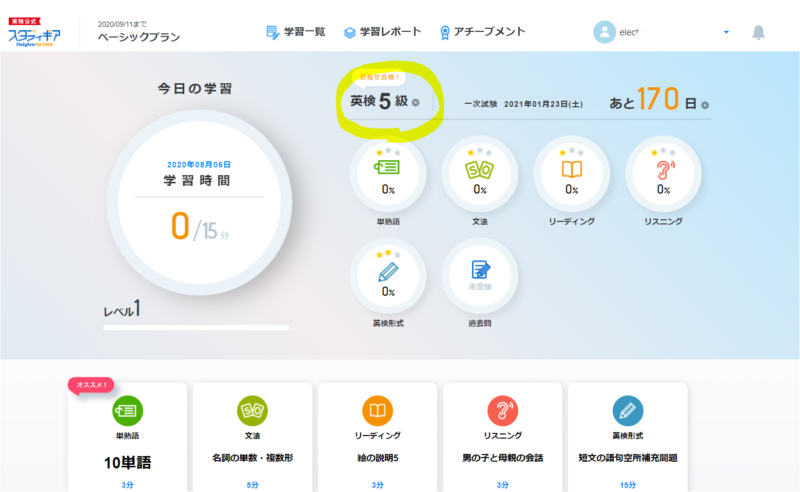Click the 学習レポート layers icon
Image resolution: width=800 pixels, height=492 pixels.
pos(350,33)
